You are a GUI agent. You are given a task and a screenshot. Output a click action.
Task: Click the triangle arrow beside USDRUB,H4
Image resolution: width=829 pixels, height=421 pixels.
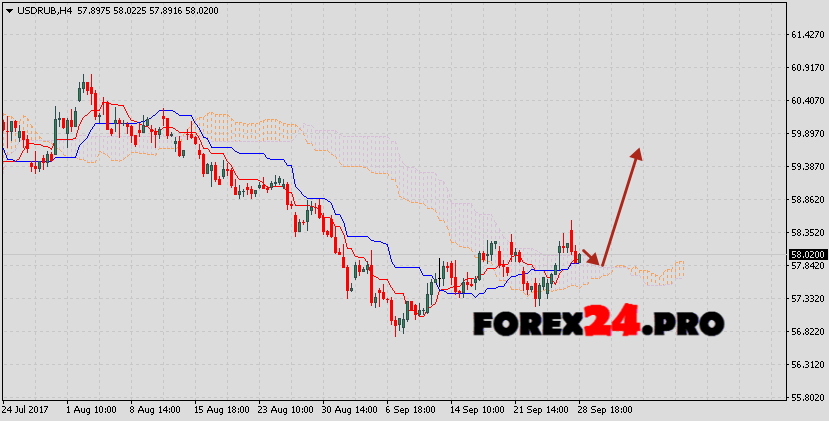[9, 9]
